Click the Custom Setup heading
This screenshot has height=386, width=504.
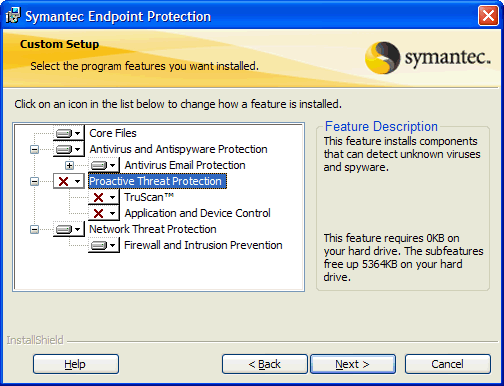pyautogui.click(x=59, y=44)
